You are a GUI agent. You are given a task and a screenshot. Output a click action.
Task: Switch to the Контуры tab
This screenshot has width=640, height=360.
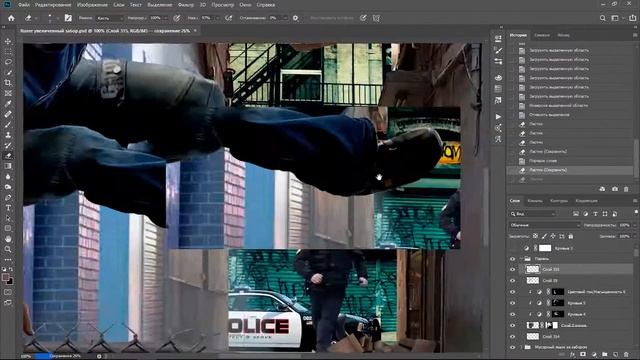(x=559, y=201)
